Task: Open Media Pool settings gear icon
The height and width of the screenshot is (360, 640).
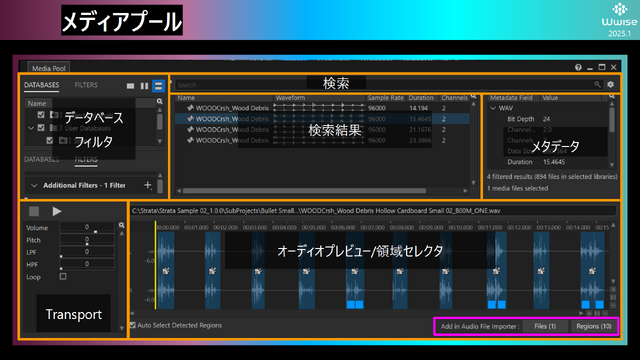Action: point(610,84)
